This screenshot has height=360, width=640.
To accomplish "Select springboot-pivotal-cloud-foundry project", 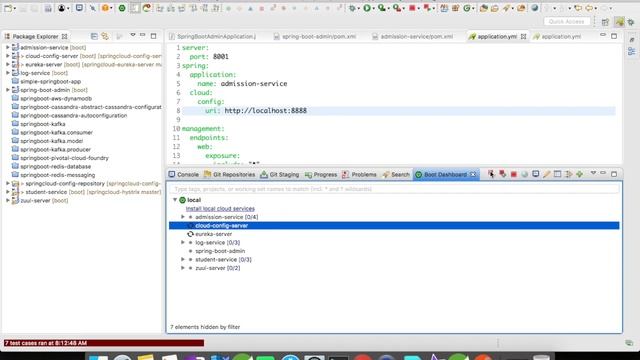I will 64,158.
